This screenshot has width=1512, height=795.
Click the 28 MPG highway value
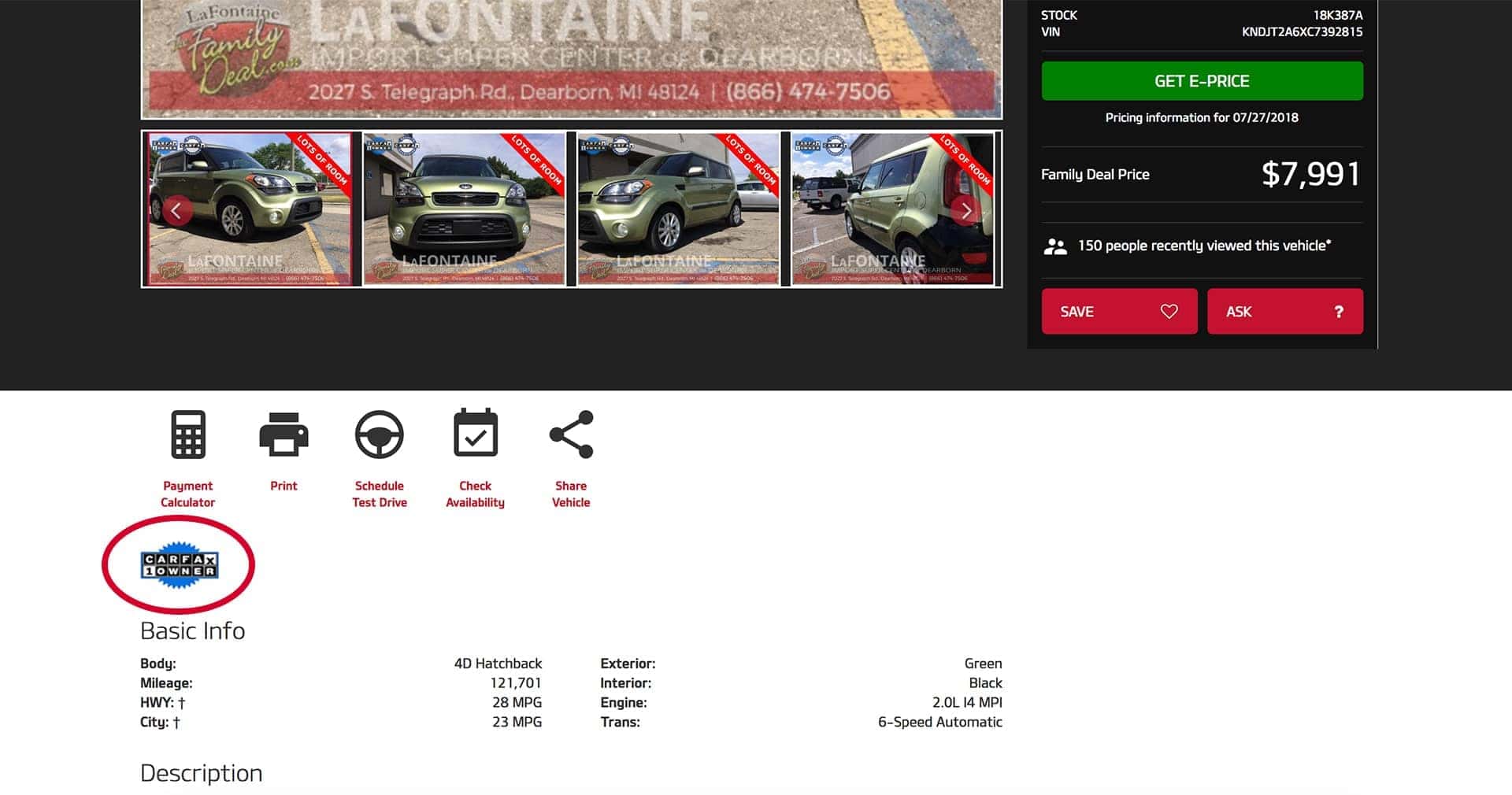point(517,702)
